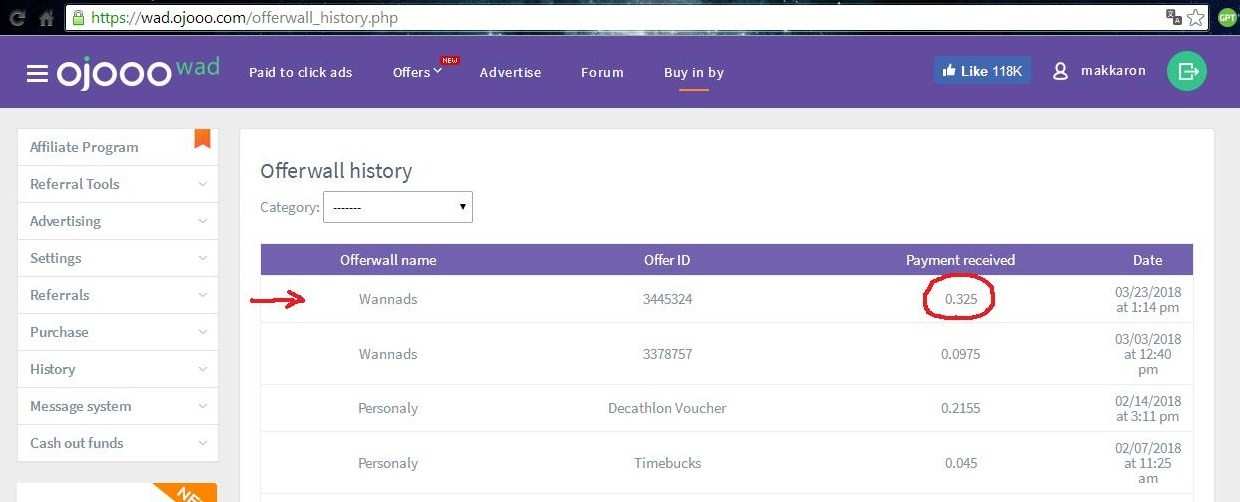This screenshot has width=1240, height=502.
Task: Expand the Settings sidebar section
Action: (x=118, y=258)
